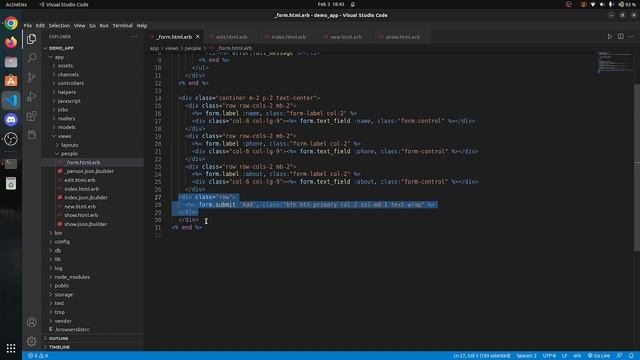Viewport: 640px width, 360px height.
Task: Switch to the edit.html.erb tab
Action: [x=231, y=37]
